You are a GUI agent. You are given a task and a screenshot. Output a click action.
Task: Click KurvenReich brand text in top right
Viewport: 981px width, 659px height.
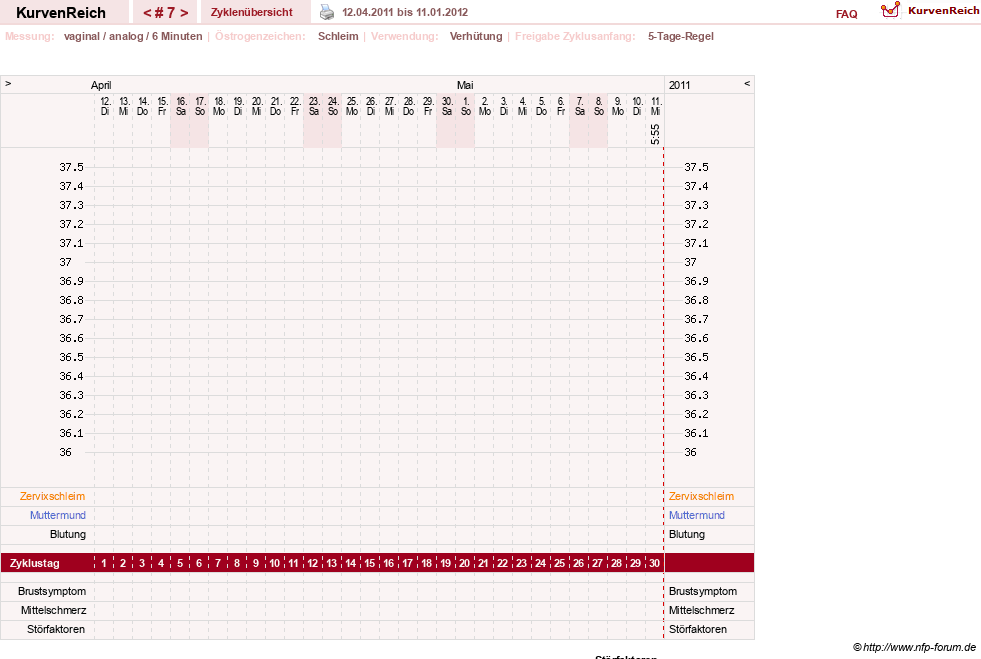point(943,11)
